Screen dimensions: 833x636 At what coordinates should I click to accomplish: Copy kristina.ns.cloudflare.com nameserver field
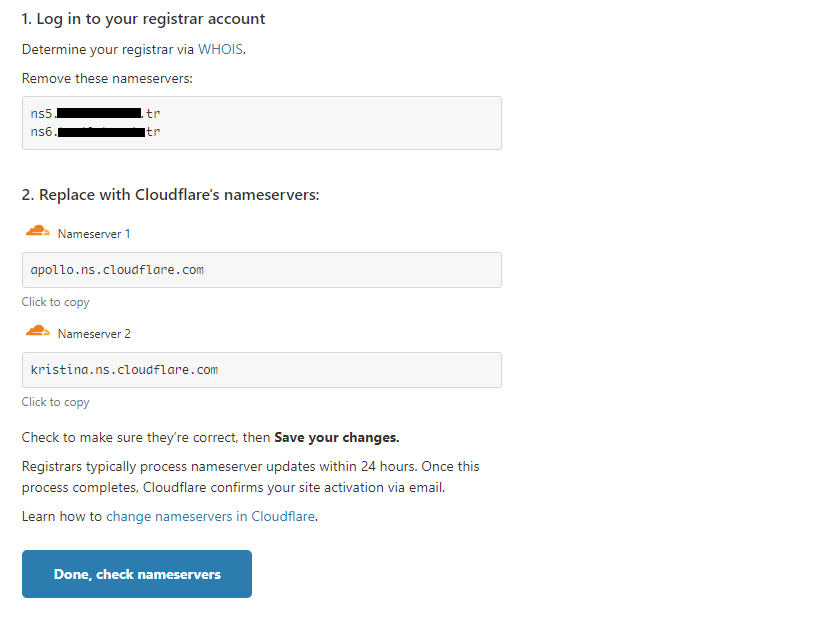pos(262,370)
